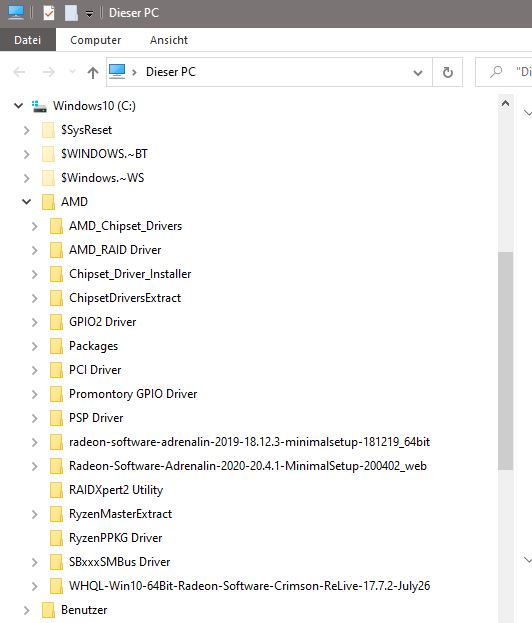Expand the AMD_RAID Driver folder

tap(35, 250)
